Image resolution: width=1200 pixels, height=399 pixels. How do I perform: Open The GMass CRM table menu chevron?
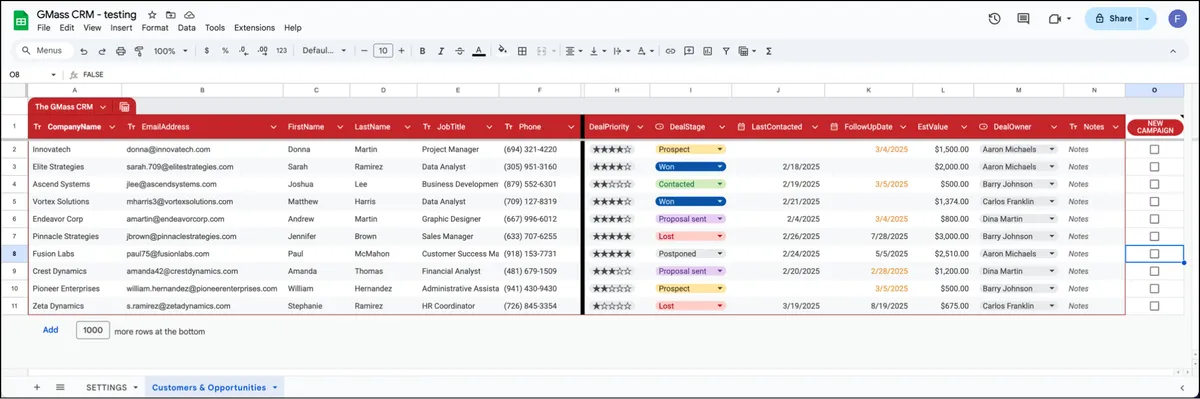103,106
